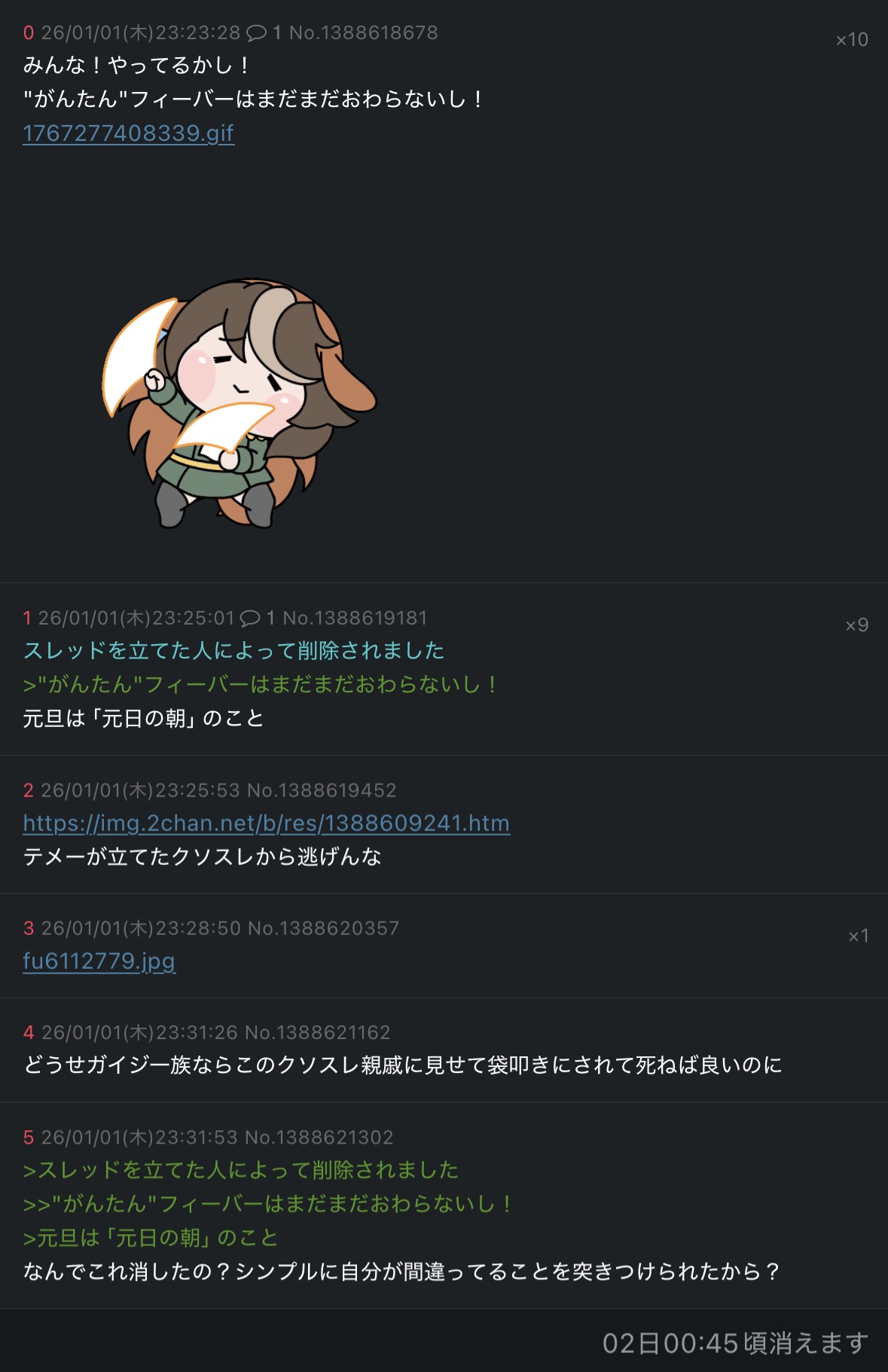Viewport: 888px width, 1372px height.
Task: Select post number No.1388618678
Action: coord(364,32)
